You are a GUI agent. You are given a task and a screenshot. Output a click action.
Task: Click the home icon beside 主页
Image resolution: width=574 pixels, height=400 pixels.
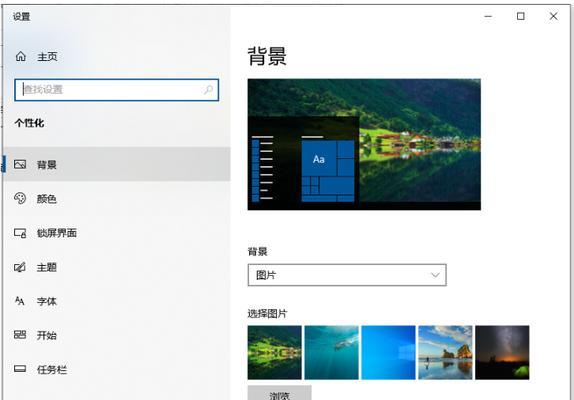coord(20,56)
